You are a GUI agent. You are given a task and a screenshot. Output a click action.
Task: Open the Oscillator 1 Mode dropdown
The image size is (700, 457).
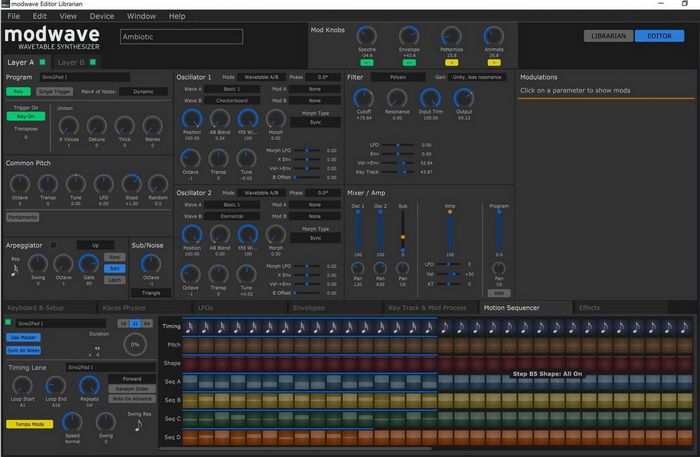[x=261, y=77]
